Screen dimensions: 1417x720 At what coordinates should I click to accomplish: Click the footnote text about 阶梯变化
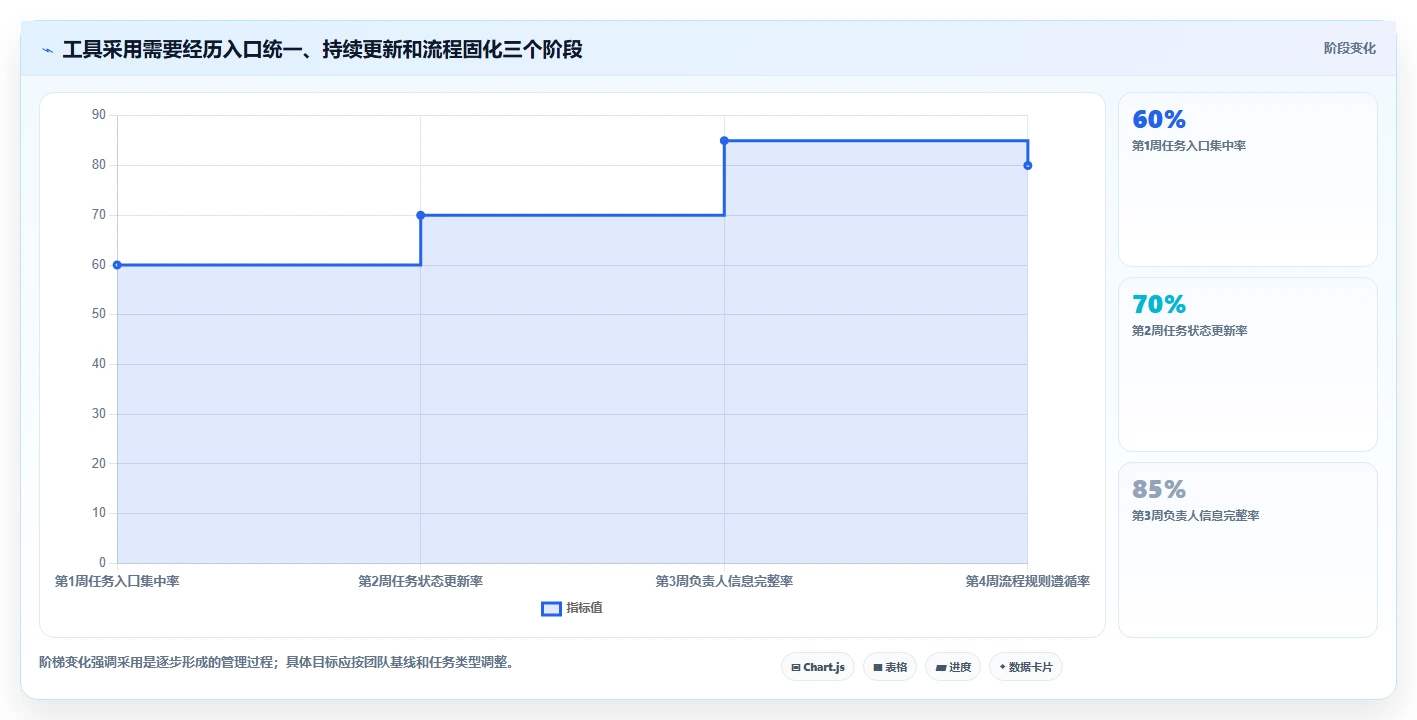pyautogui.click(x=276, y=662)
